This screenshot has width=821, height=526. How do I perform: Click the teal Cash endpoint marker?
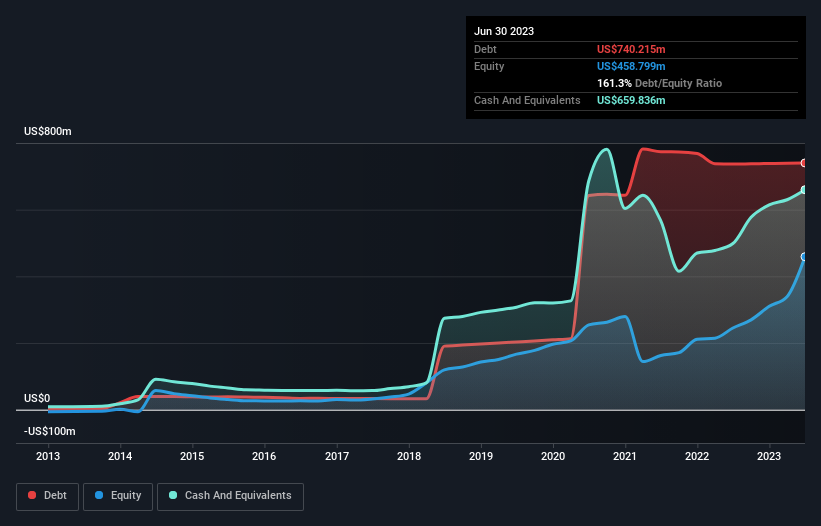click(x=804, y=190)
